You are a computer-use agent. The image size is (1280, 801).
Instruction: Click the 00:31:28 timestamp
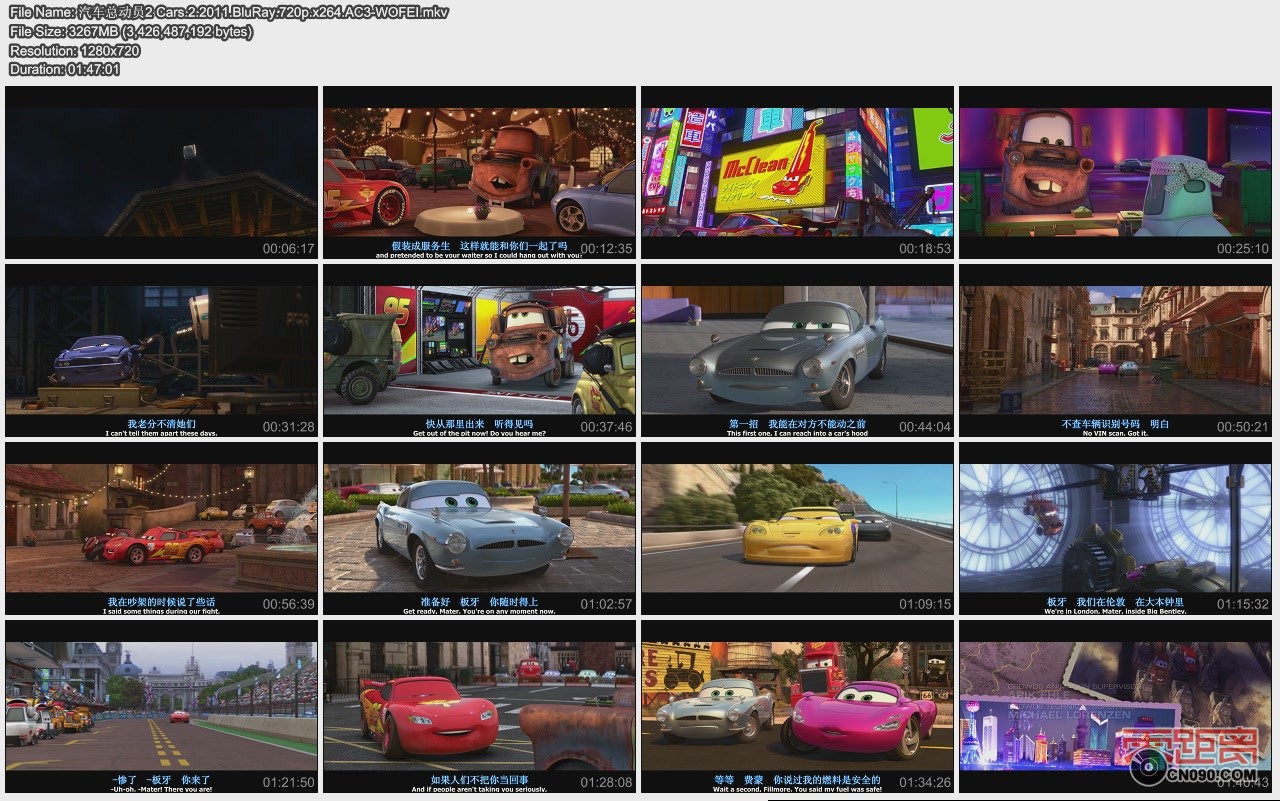click(289, 427)
